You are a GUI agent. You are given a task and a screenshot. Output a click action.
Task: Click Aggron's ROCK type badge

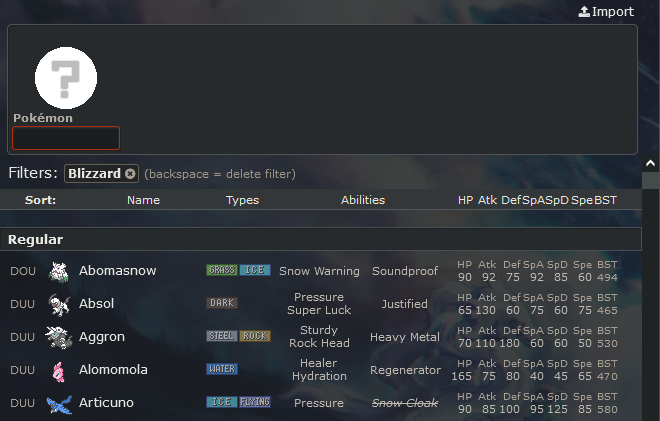tap(255, 336)
